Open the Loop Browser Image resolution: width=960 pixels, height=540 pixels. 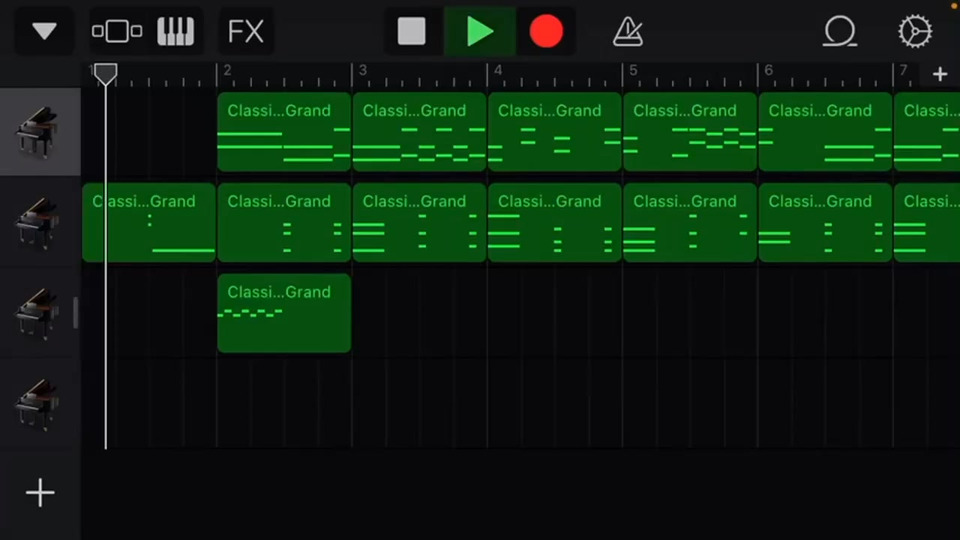839,31
